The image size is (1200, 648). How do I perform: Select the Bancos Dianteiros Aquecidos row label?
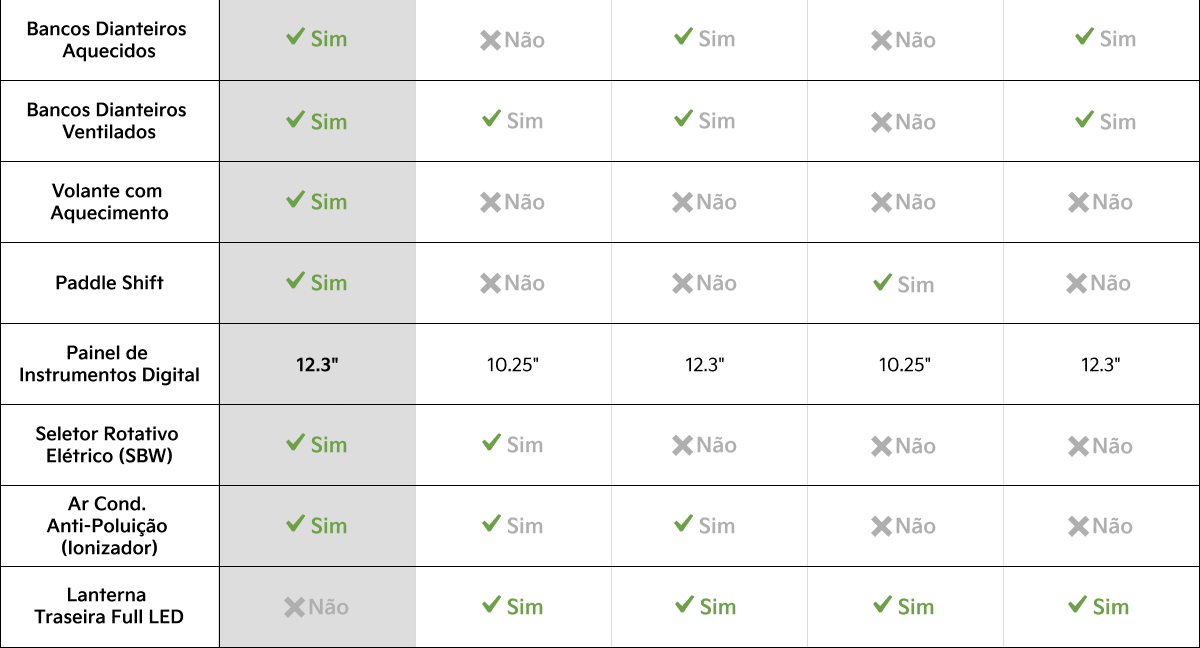coord(108,40)
